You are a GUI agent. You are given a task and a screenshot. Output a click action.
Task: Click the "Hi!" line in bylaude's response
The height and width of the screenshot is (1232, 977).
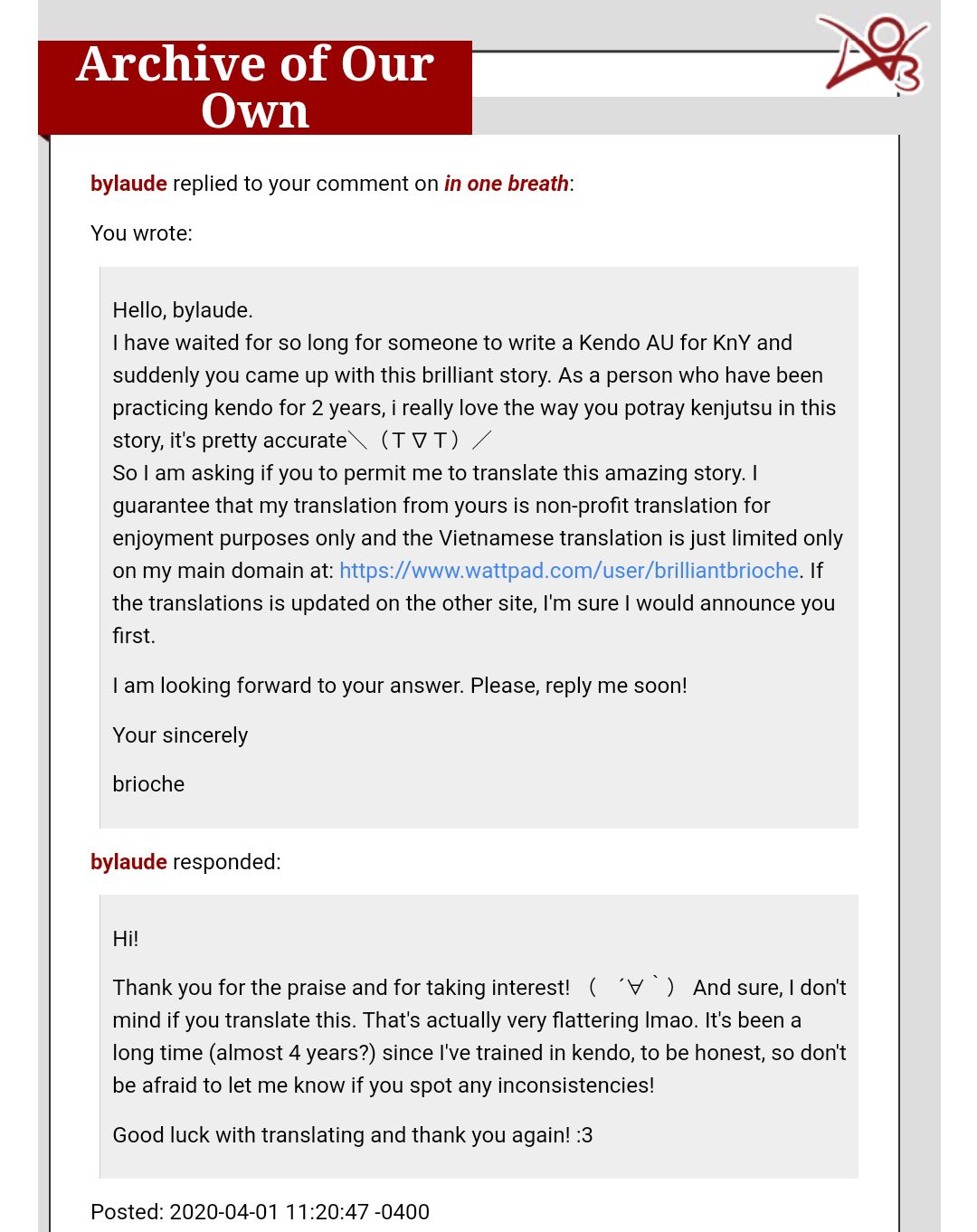tap(126, 939)
